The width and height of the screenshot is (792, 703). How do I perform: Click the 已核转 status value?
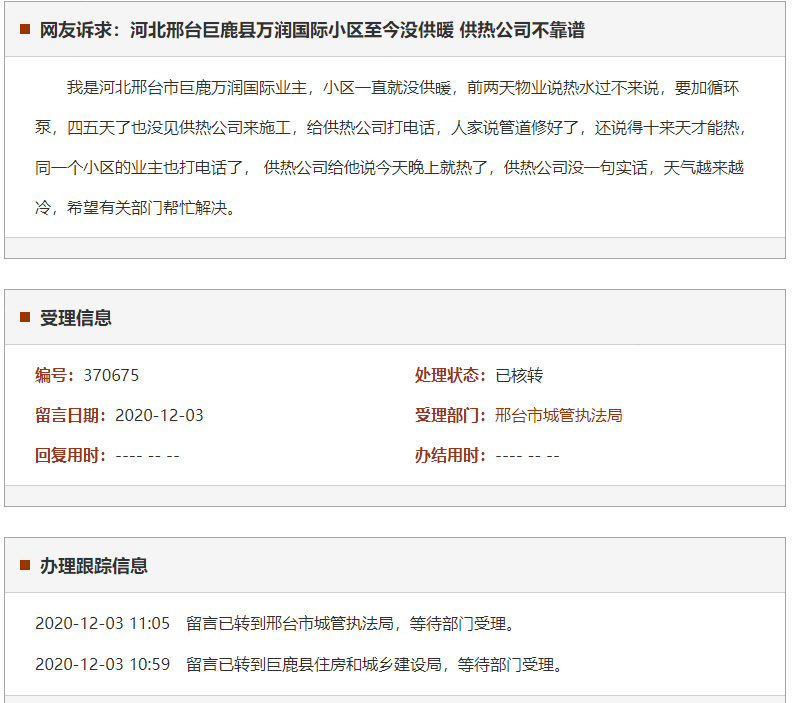pos(520,375)
